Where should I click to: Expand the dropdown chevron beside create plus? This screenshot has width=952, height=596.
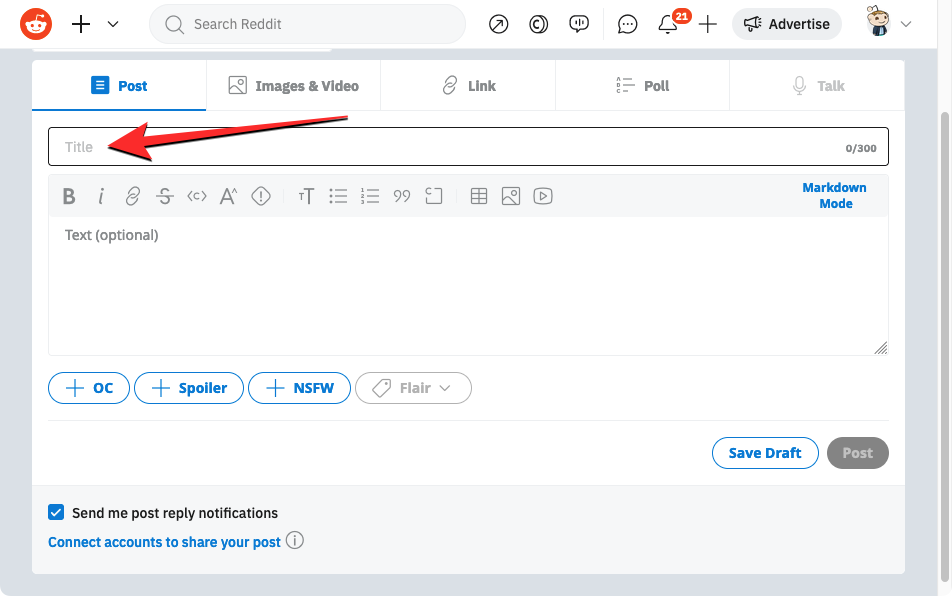113,24
